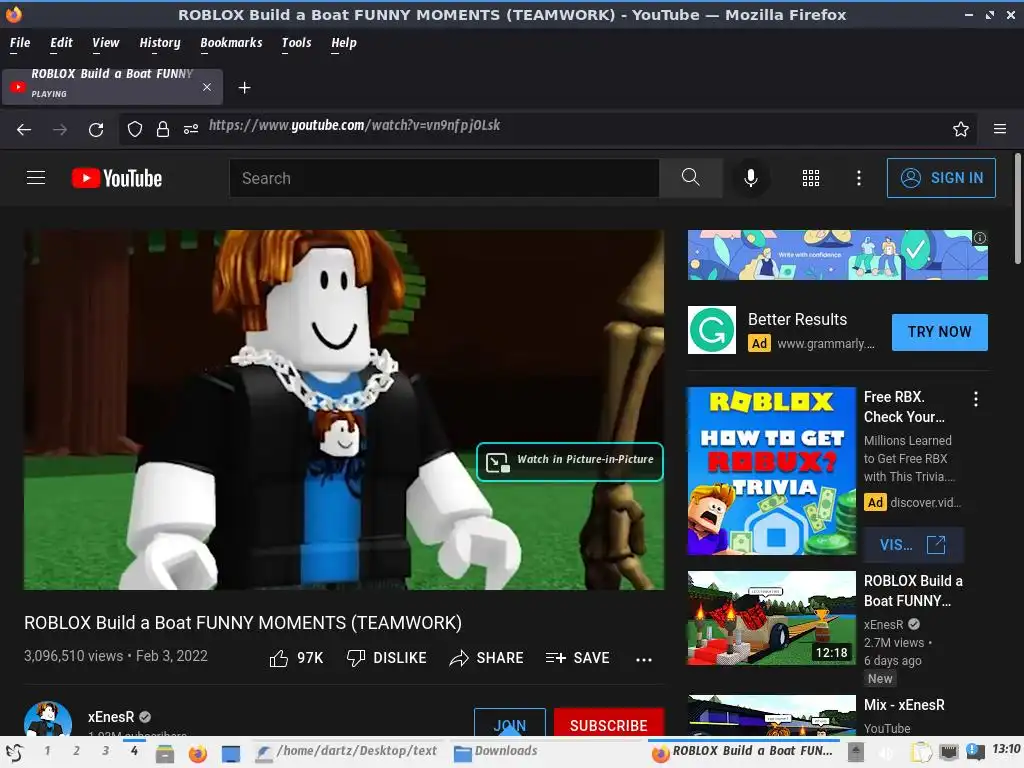Open the Edit menu
The width and height of the screenshot is (1024, 768).
61,43
